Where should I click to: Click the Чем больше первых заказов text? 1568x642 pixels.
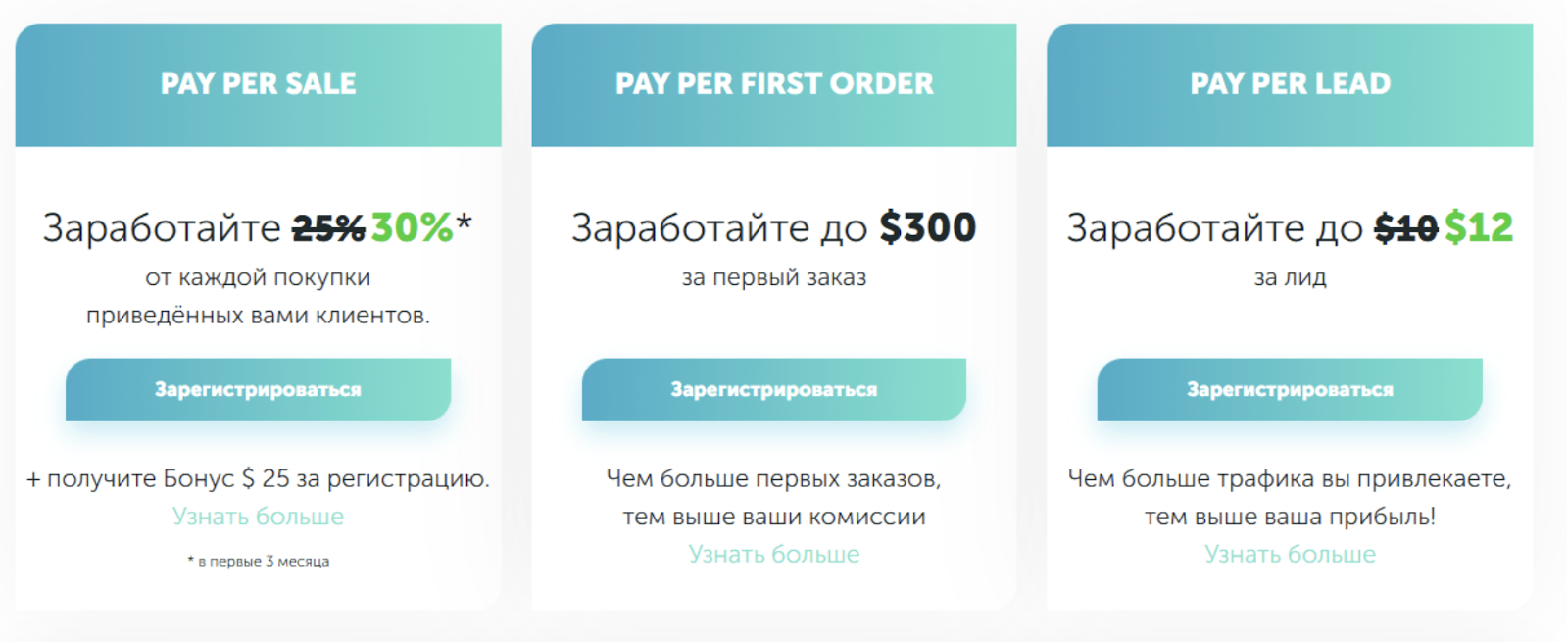pyautogui.click(x=774, y=478)
